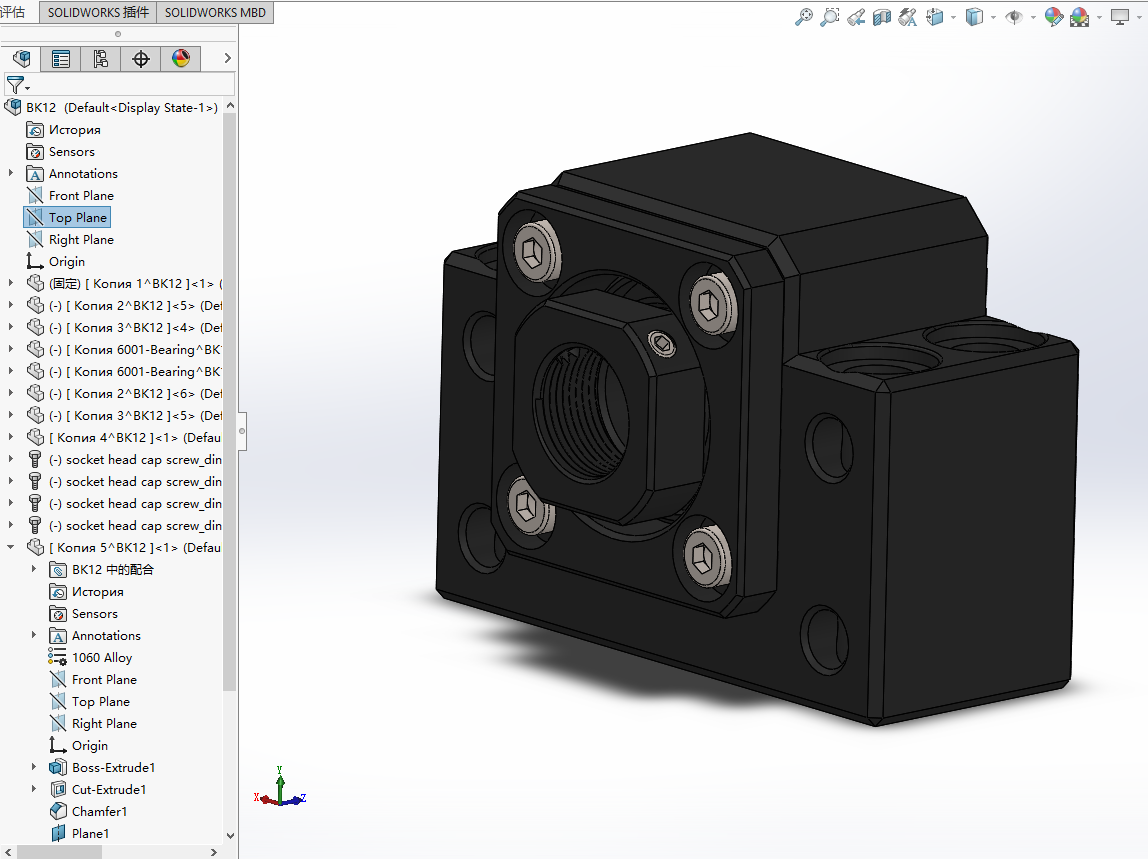Viewport: 1148px width, 859px height.
Task: Open the View Orientation dropdown arrow
Action: click(x=953, y=18)
